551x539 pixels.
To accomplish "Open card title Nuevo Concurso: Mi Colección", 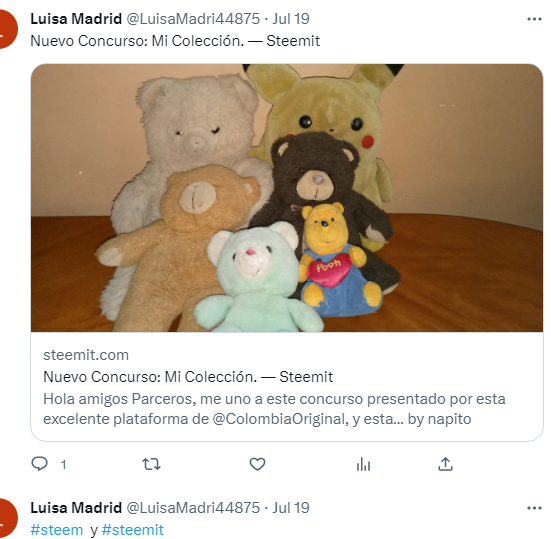I will tap(188, 377).
